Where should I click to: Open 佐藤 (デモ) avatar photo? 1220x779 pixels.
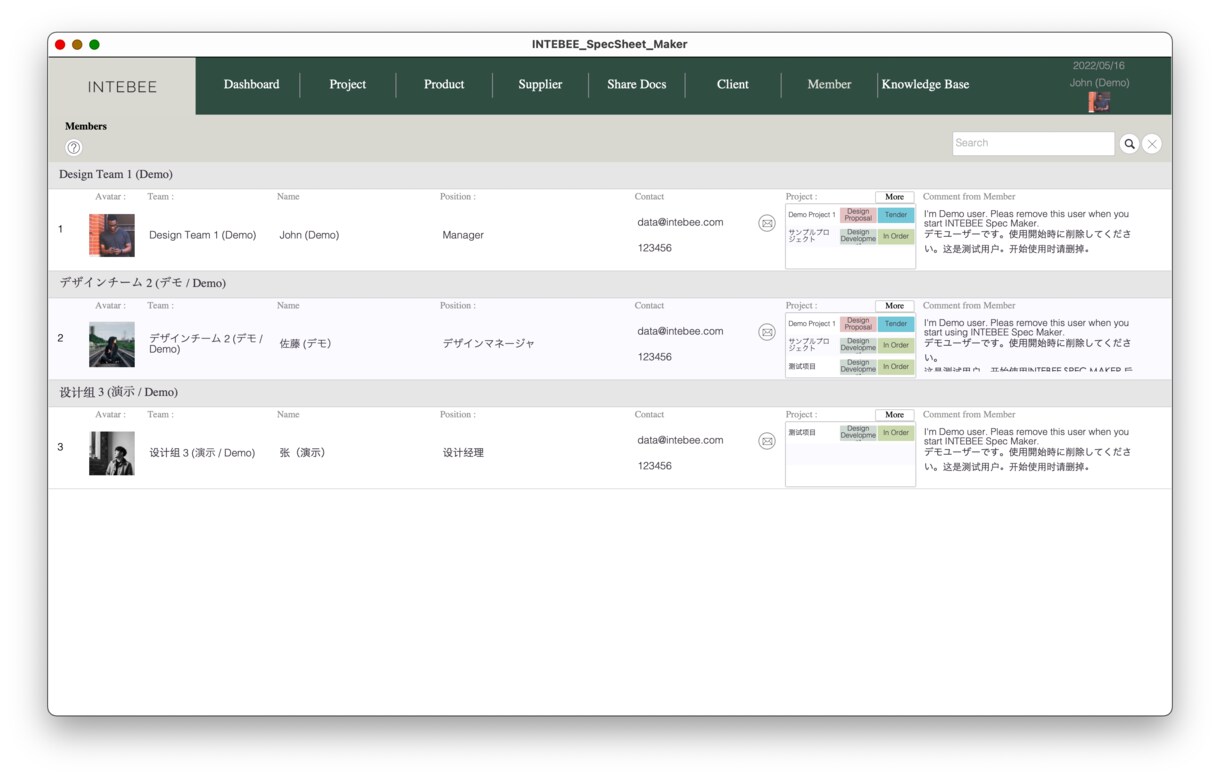coord(111,344)
